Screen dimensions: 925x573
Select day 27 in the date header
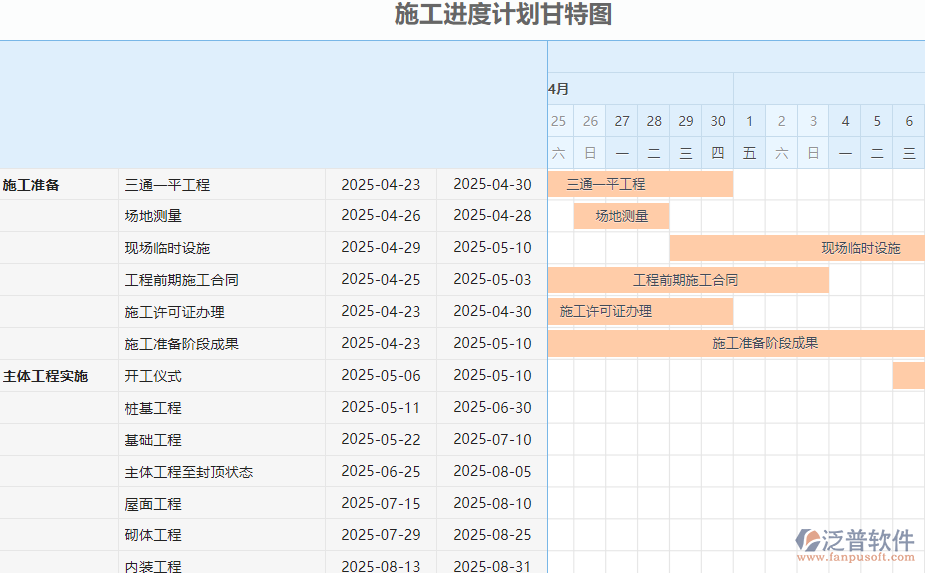(x=622, y=121)
